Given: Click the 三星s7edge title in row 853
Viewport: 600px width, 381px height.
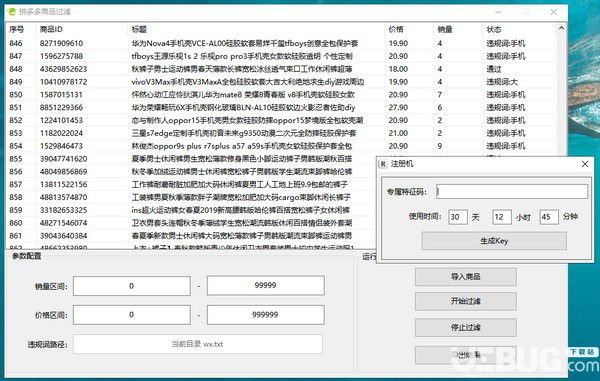Looking at the screenshot, I should click(x=244, y=133).
